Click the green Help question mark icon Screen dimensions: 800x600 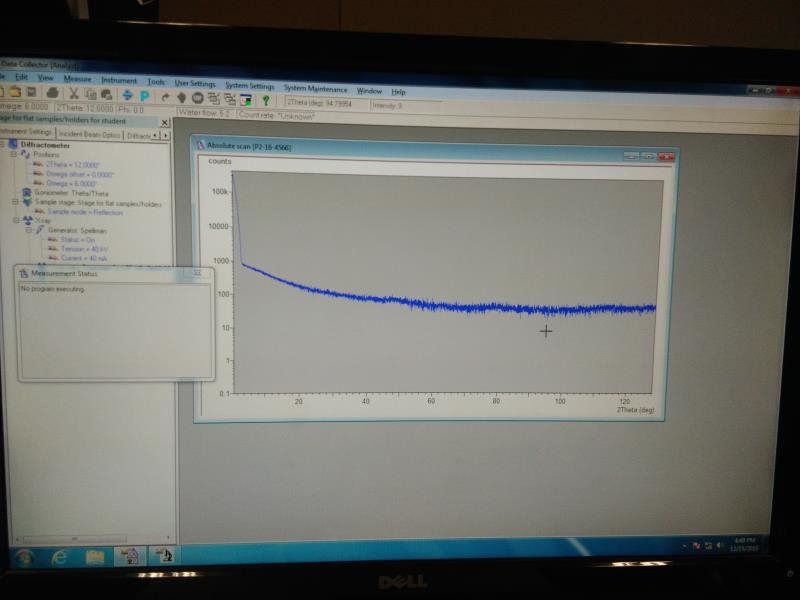click(x=266, y=99)
